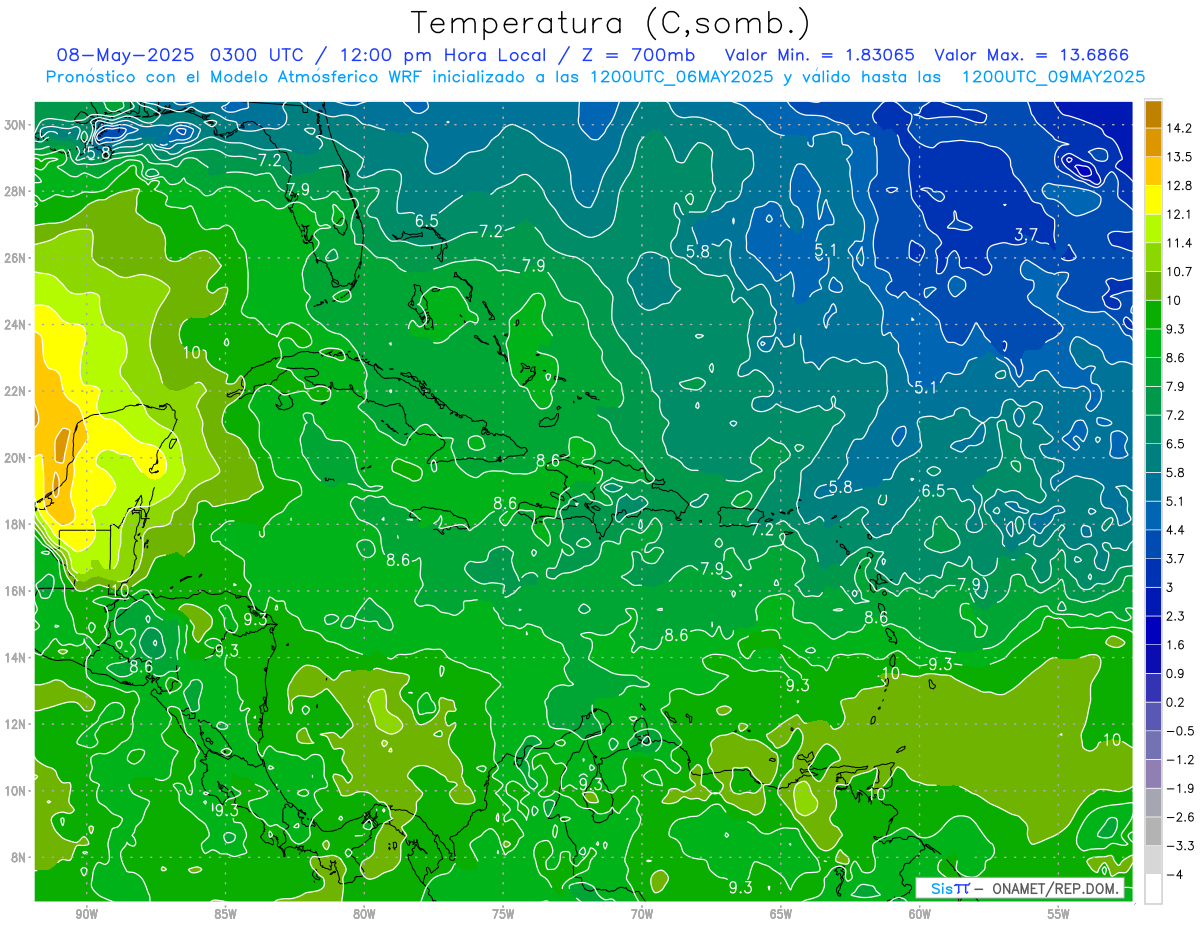
Task: Click the colorbar label "1.6"
Action: [1176, 645]
